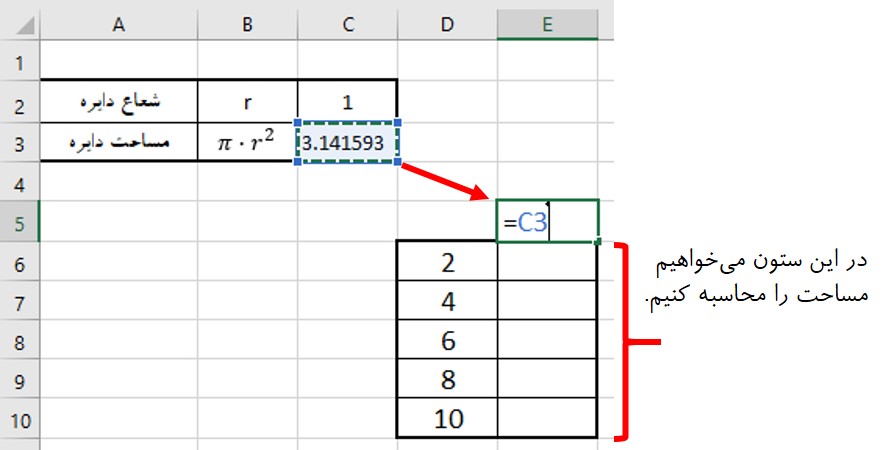Select row 4 header

coord(20,182)
